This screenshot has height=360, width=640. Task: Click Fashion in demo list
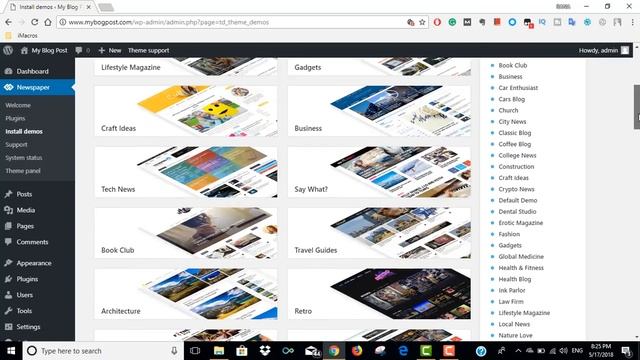pyautogui.click(x=509, y=234)
